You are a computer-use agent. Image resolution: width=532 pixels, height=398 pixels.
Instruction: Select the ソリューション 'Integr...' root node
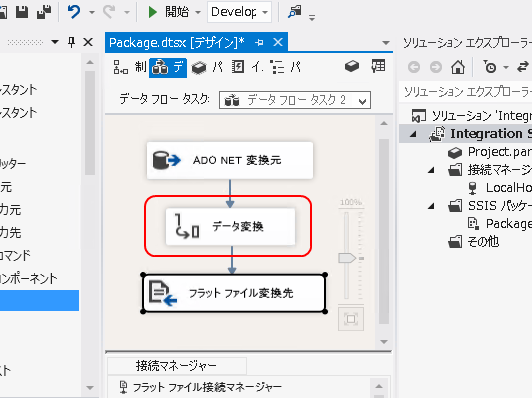coord(472,116)
